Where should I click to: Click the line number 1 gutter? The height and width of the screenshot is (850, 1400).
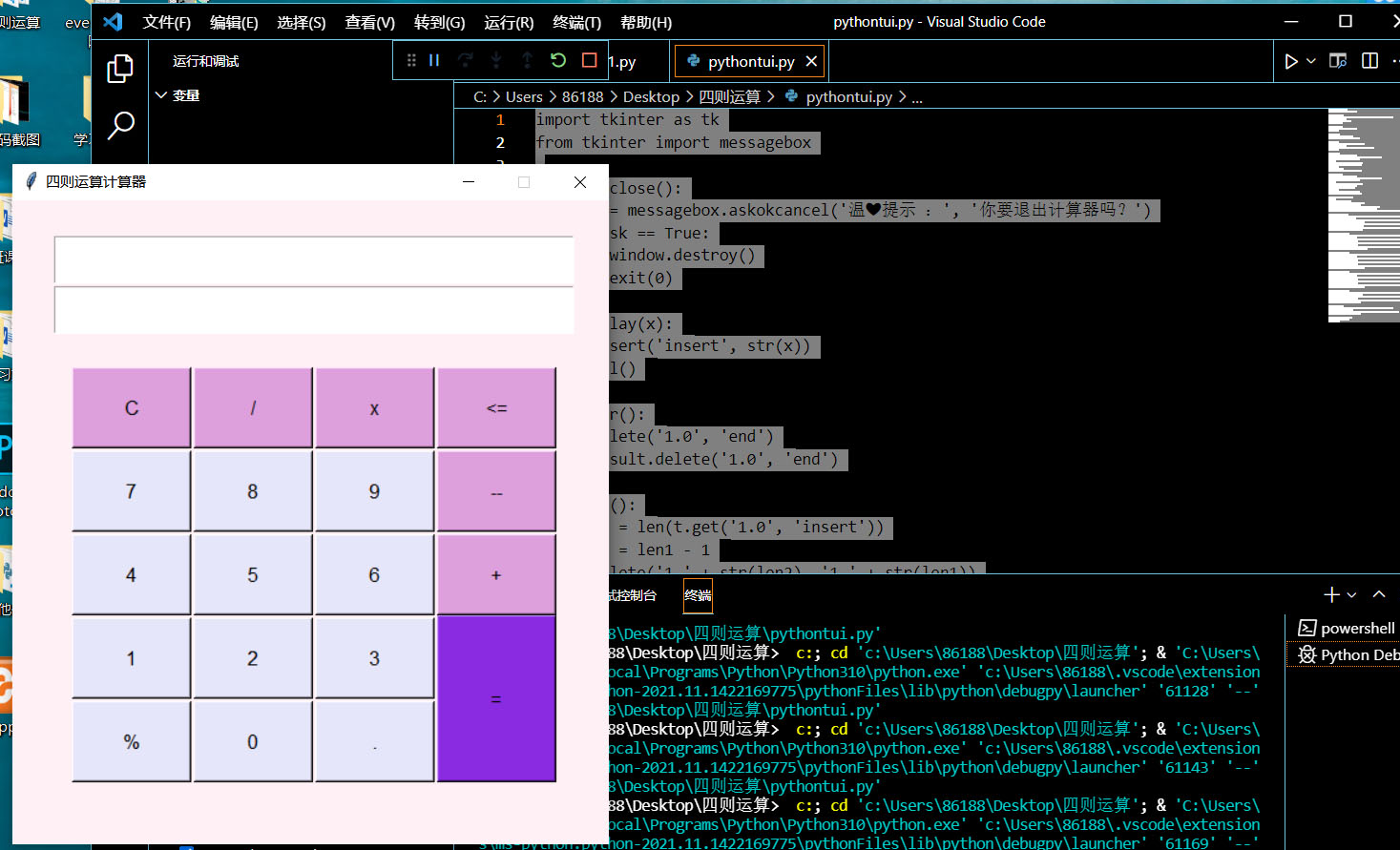click(500, 120)
